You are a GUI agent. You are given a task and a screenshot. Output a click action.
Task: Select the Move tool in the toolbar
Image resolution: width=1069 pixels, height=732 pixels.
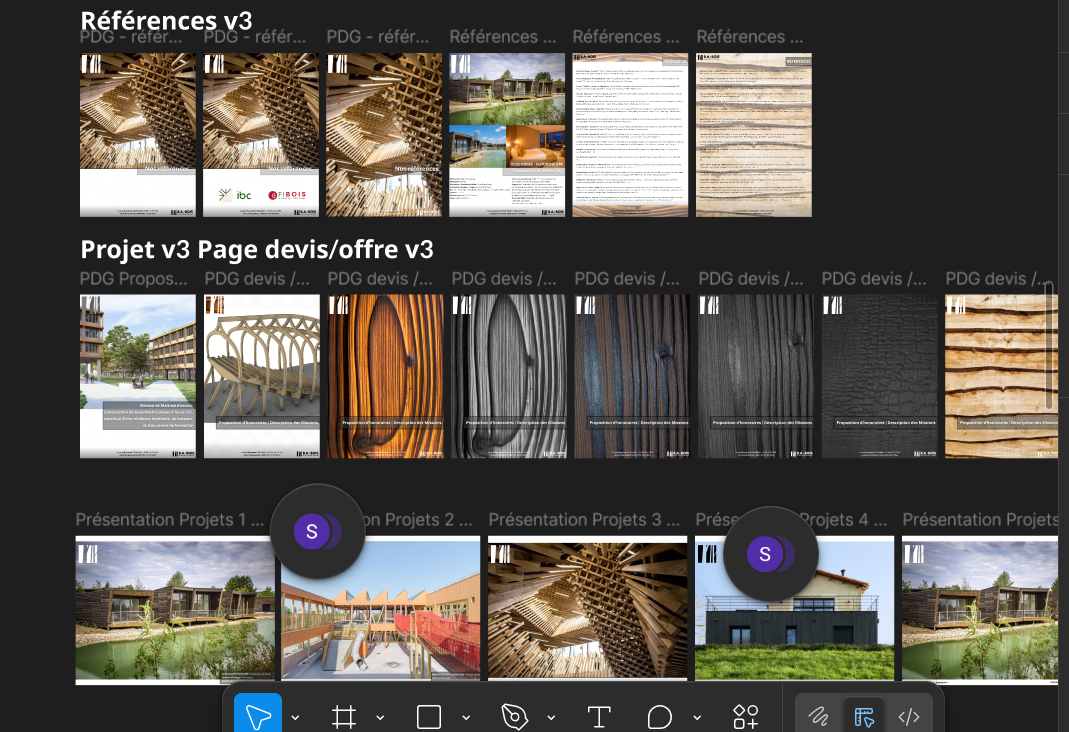pyautogui.click(x=258, y=716)
